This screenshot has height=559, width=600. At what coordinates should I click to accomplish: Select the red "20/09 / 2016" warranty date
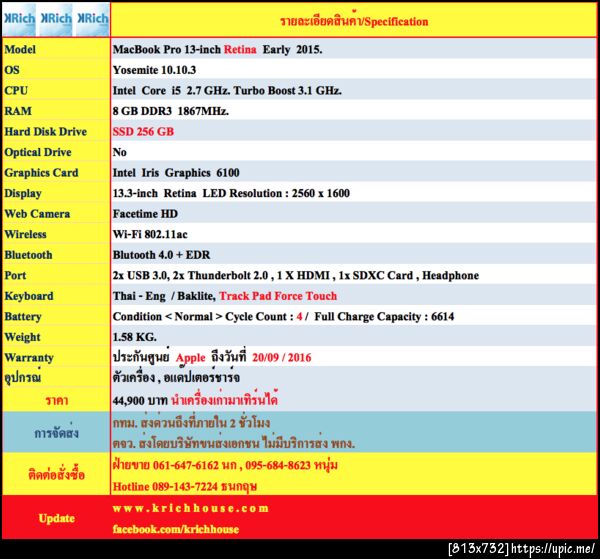282,358
